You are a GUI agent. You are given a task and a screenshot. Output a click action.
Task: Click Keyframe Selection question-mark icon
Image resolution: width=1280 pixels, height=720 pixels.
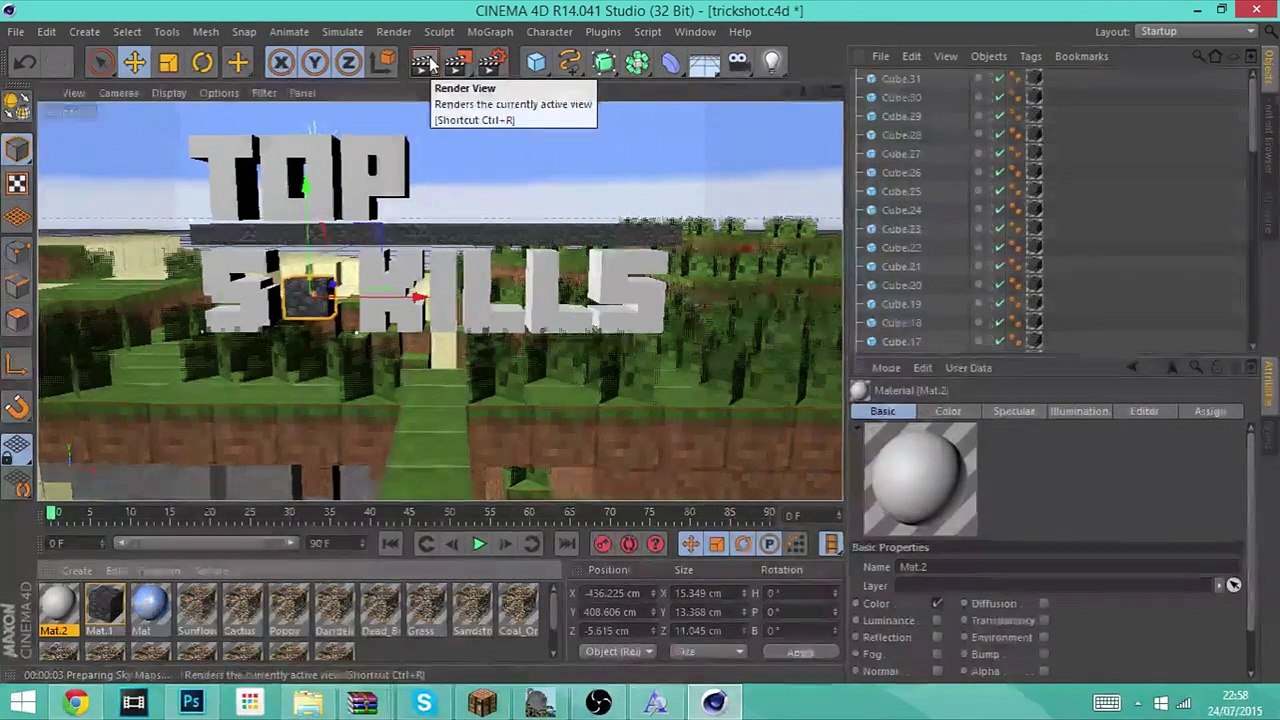(x=655, y=543)
